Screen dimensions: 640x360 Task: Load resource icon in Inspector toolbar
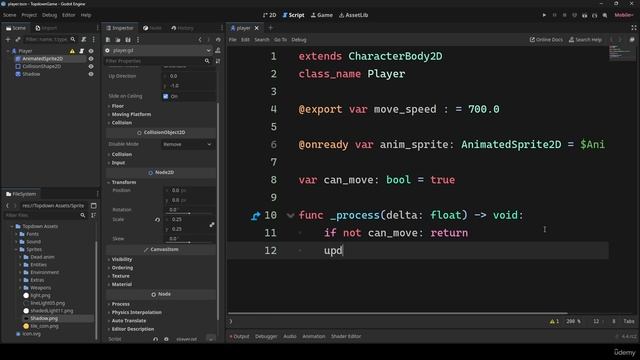tap(118, 40)
